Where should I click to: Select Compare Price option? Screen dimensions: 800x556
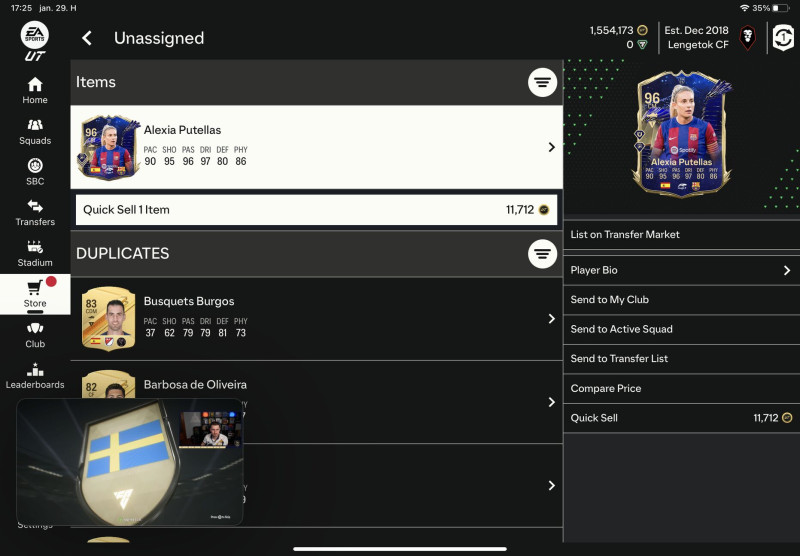pyautogui.click(x=682, y=389)
